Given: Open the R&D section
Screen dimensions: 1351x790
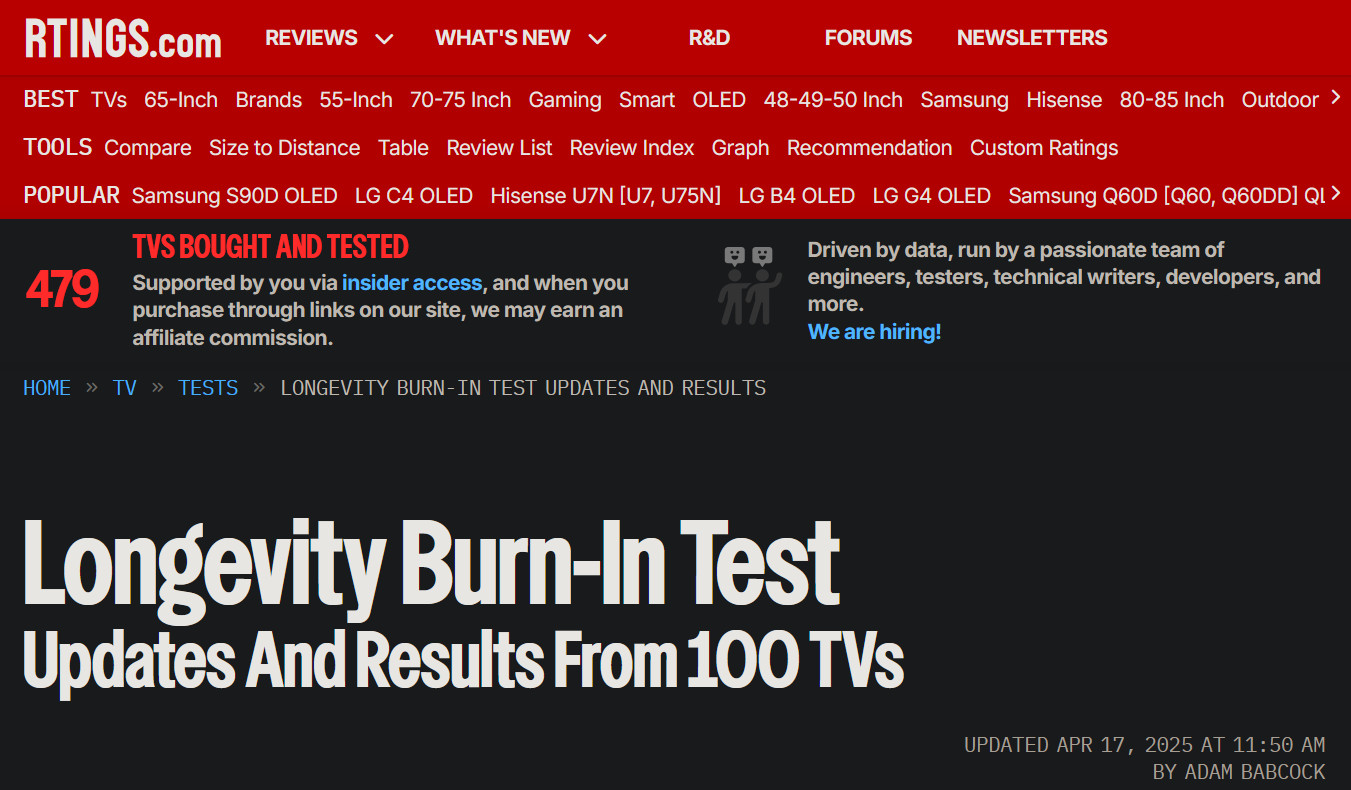Looking at the screenshot, I should pyautogui.click(x=709, y=37).
